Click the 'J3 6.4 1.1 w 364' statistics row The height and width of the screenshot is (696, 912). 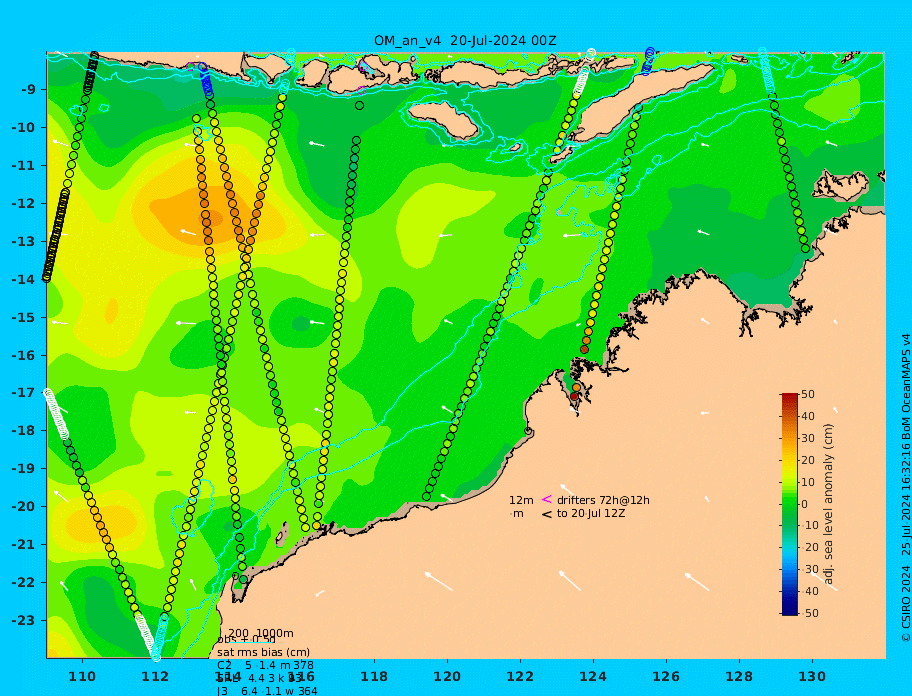tap(267, 691)
